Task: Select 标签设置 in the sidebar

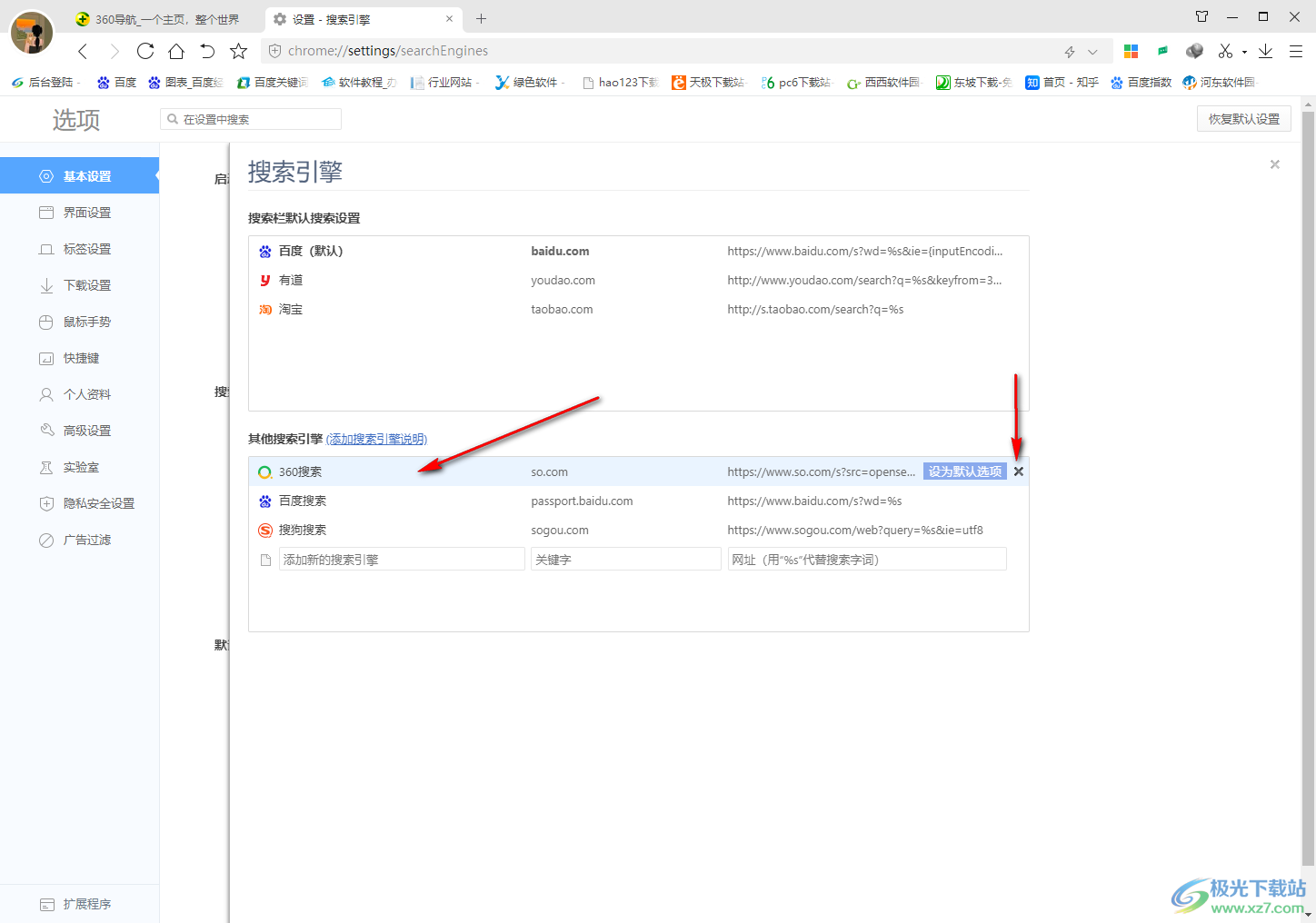Action: coord(79,249)
